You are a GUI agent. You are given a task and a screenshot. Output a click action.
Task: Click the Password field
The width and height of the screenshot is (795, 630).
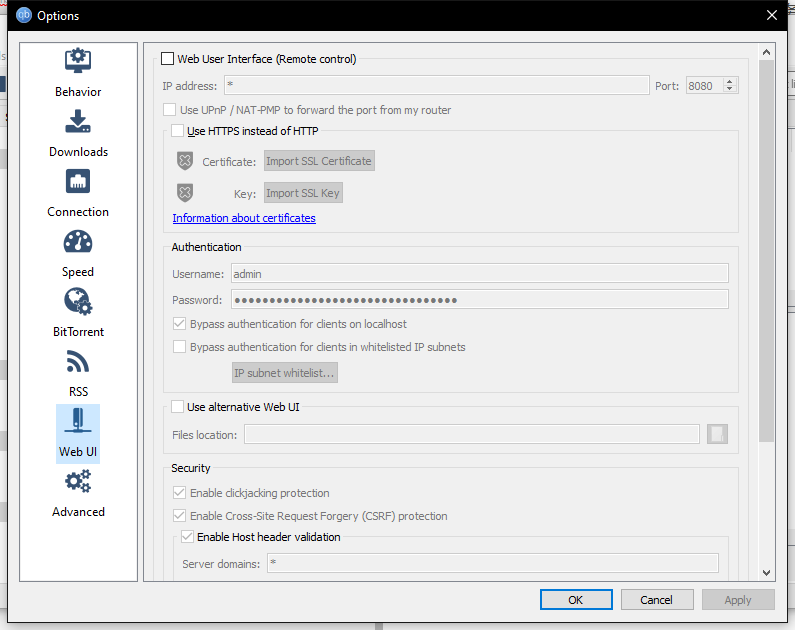tap(480, 300)
